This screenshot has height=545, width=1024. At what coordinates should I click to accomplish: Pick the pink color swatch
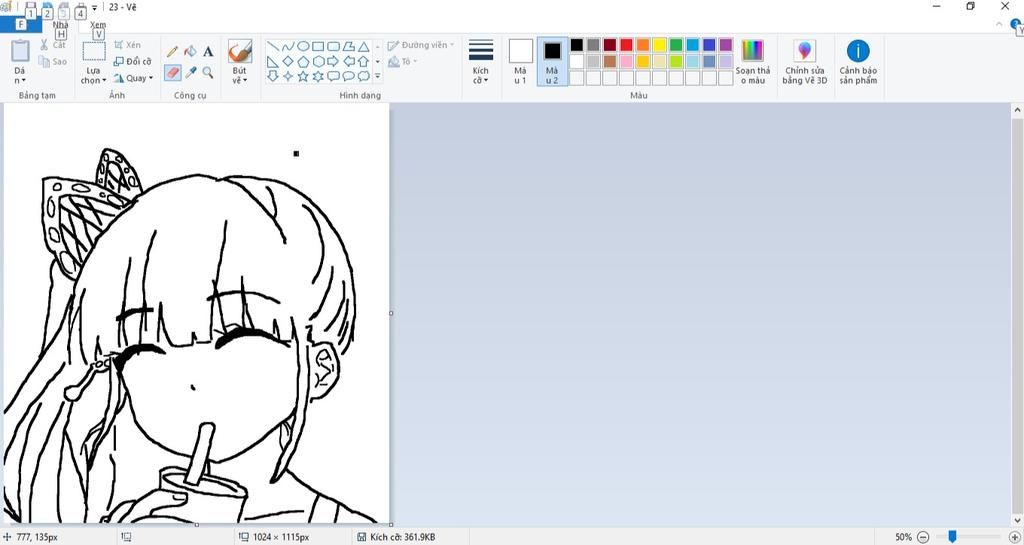coord(626,61)
